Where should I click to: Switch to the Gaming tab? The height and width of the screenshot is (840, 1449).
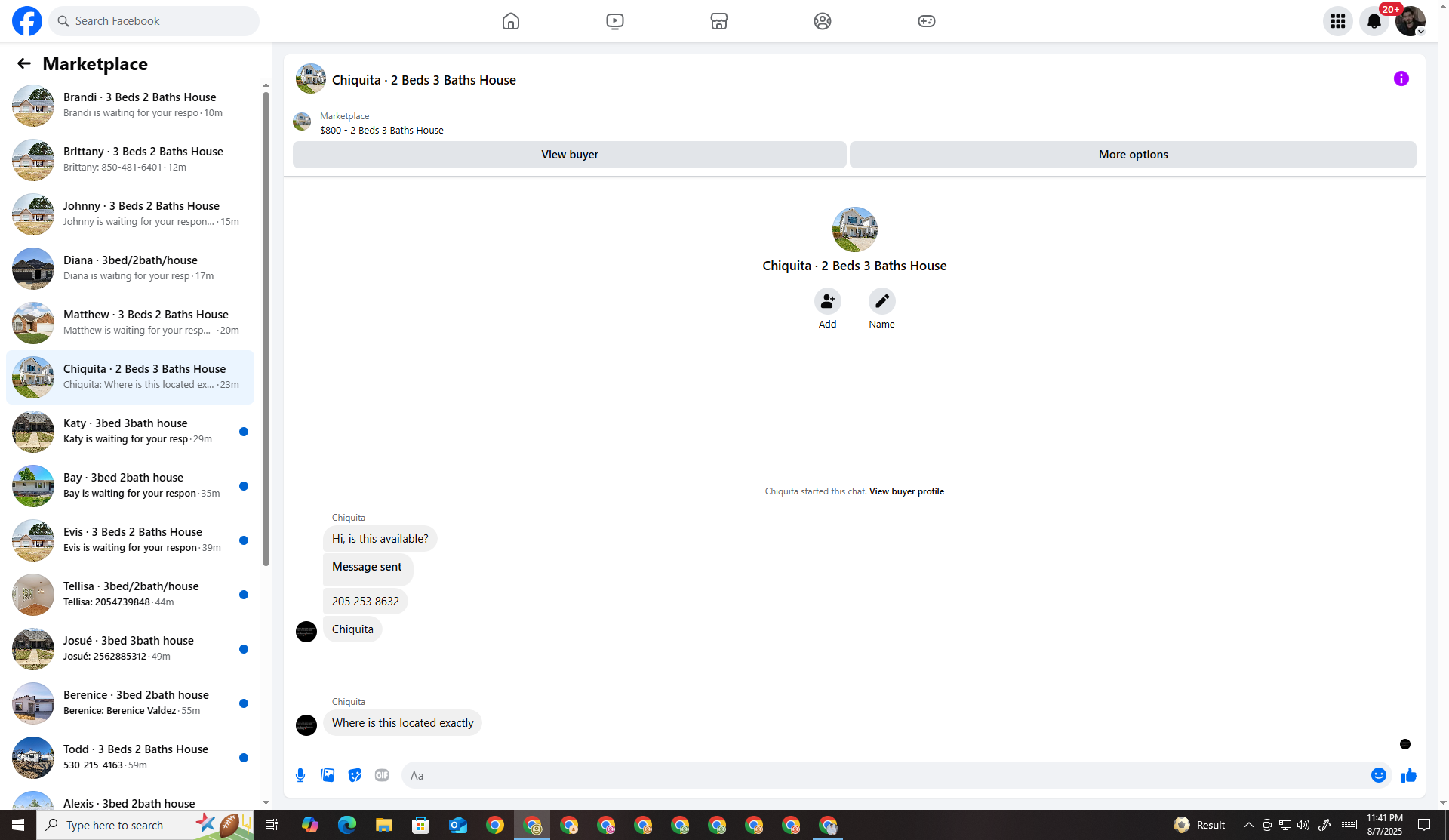926,21
